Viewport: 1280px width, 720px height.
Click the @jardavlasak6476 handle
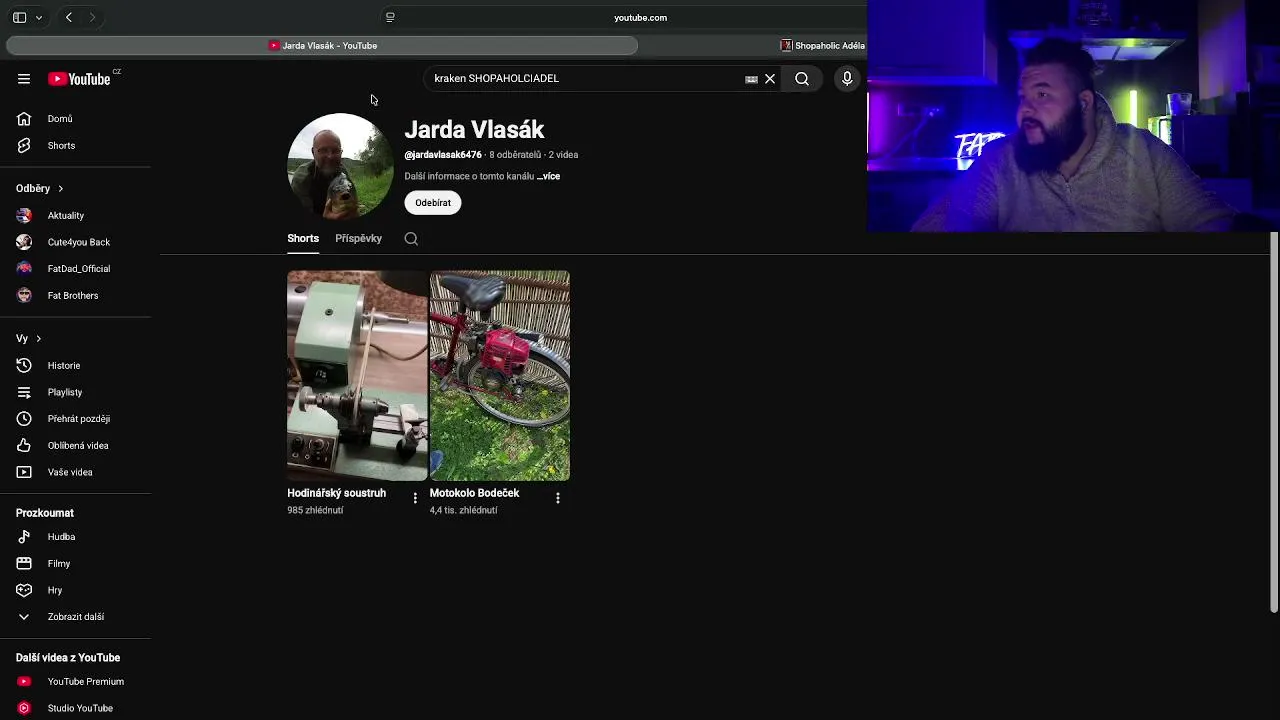point(443,155)
